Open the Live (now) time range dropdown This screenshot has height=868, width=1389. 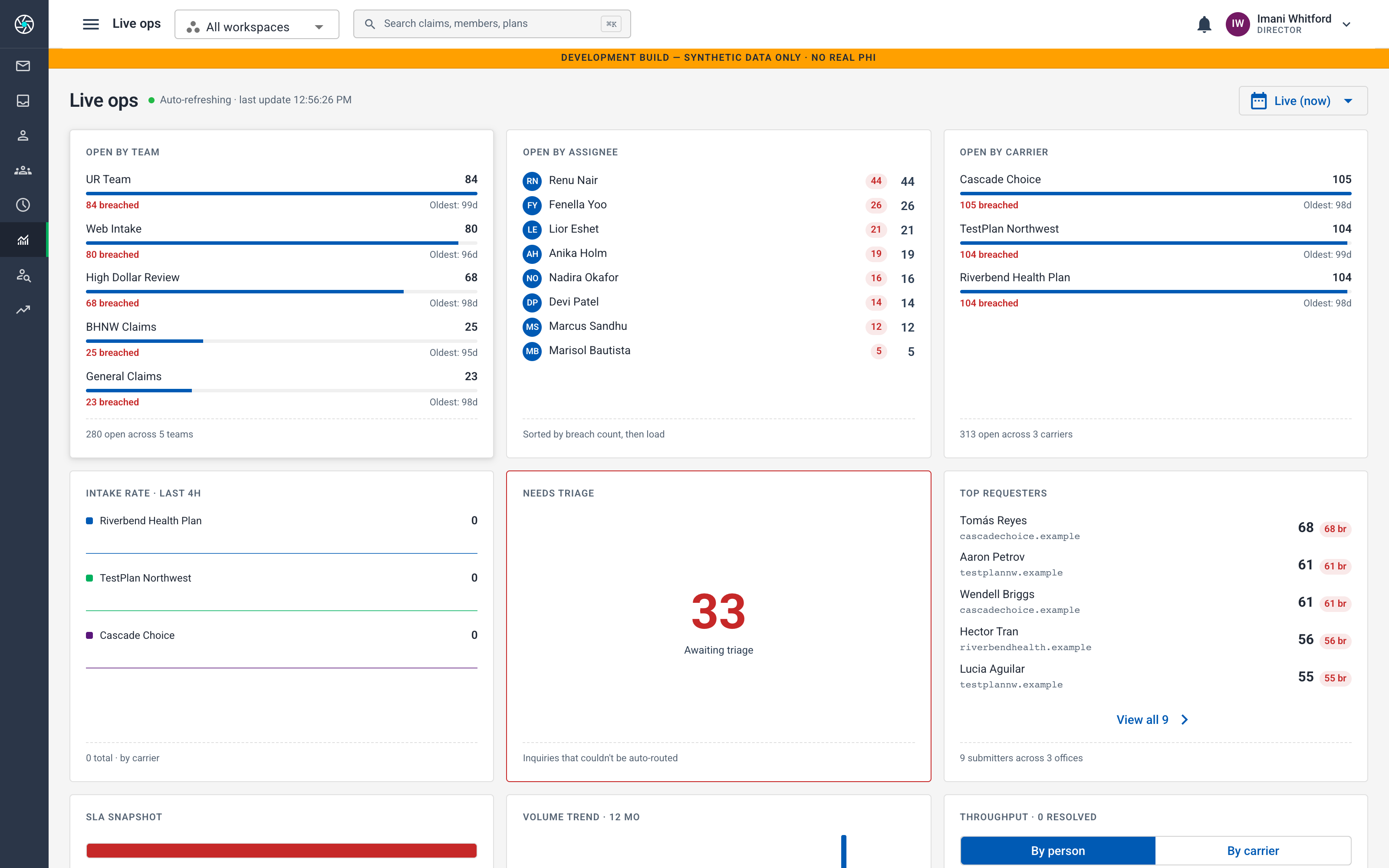pyautogui.click(x=1303, y=100)
